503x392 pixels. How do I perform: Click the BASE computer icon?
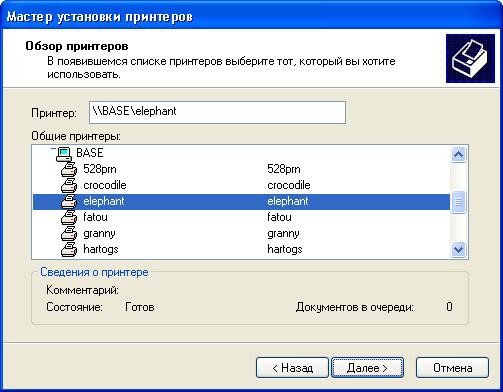64,154
